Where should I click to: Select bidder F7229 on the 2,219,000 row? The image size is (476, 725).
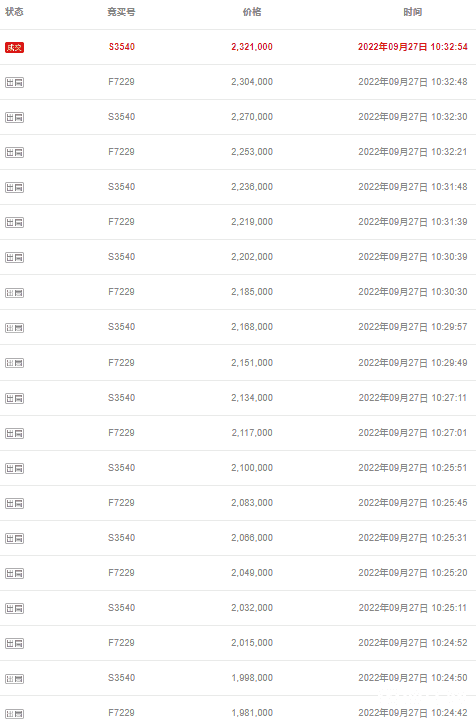pos(121,221)
